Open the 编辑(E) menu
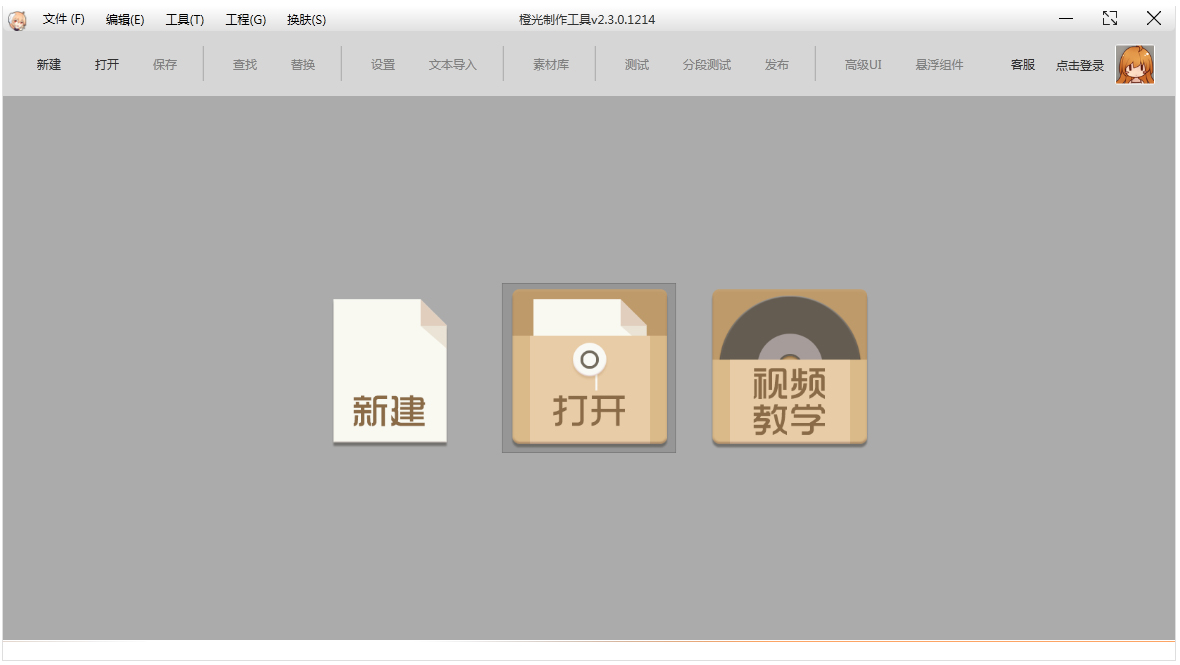 coord(125,20)
